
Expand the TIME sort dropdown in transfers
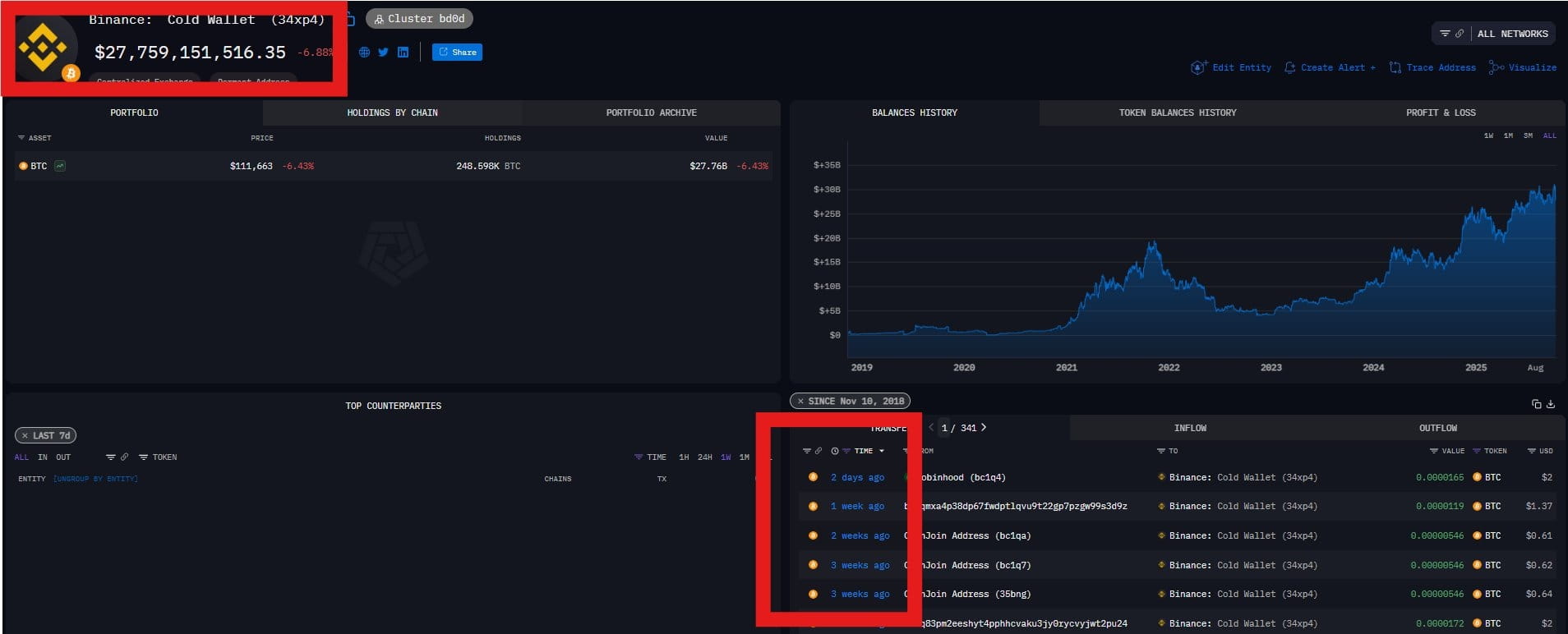tap(881, 451)
